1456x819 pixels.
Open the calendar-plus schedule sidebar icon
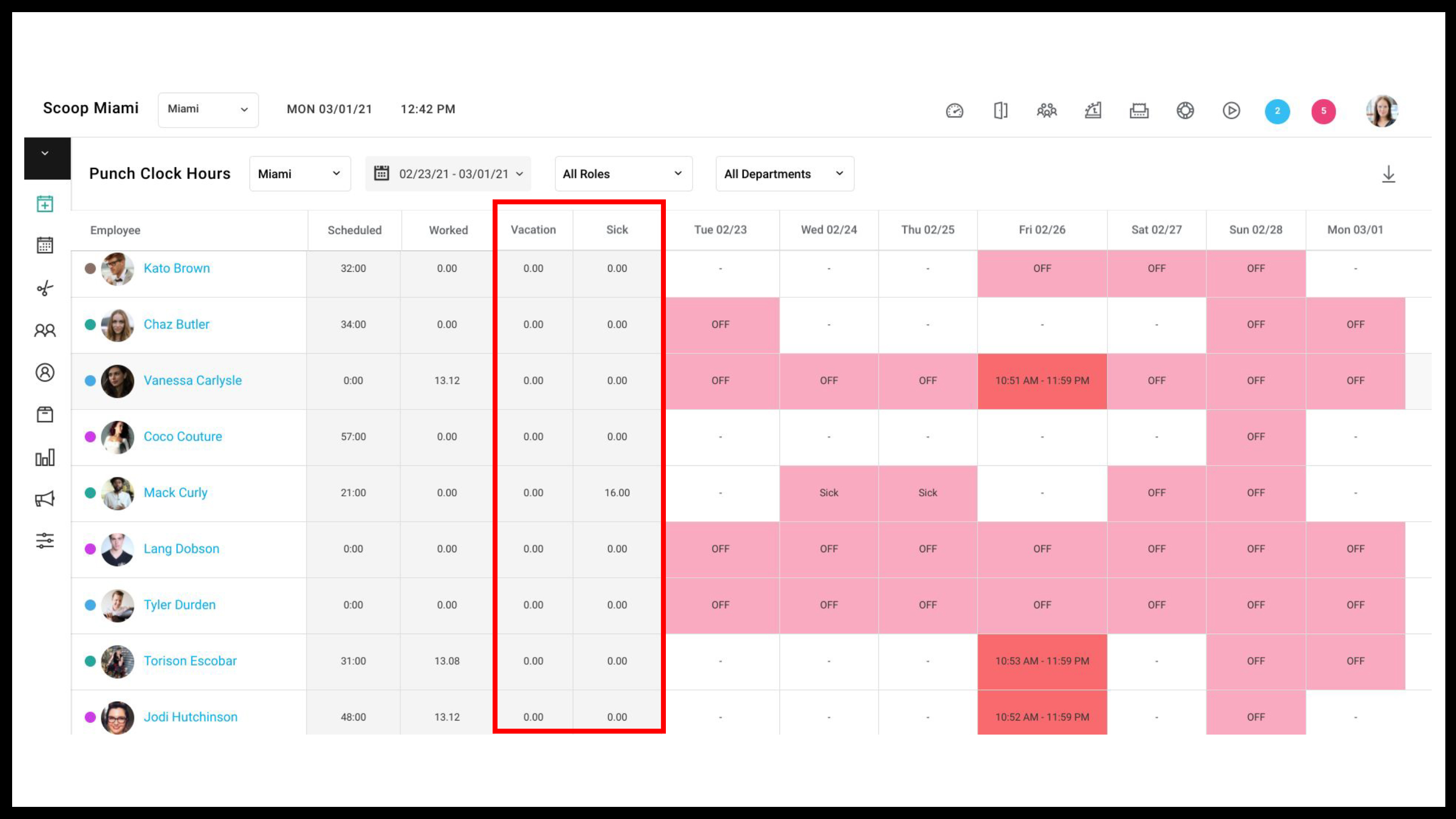(x=45, y=203)
